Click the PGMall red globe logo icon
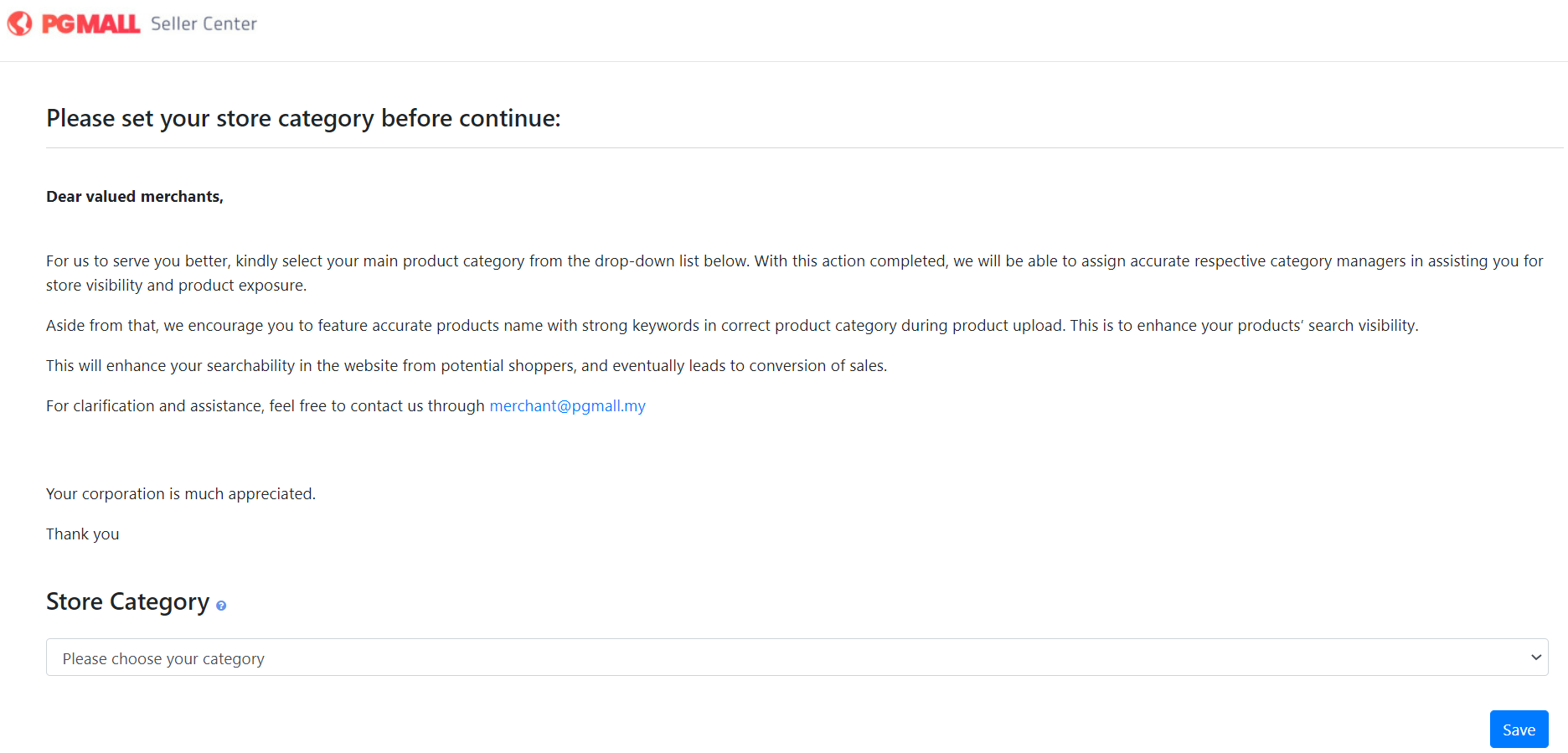This screenshot has height=753, width=1568. point(20,23)
